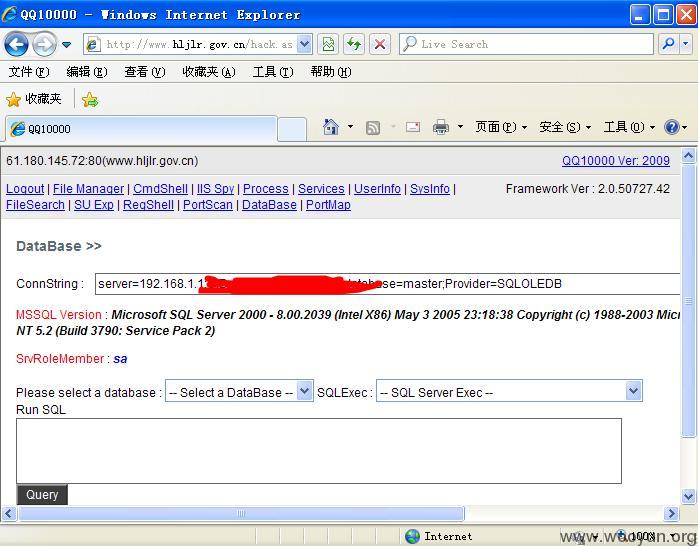Expand the Select a DataBase dropdown

click(239, 391)
